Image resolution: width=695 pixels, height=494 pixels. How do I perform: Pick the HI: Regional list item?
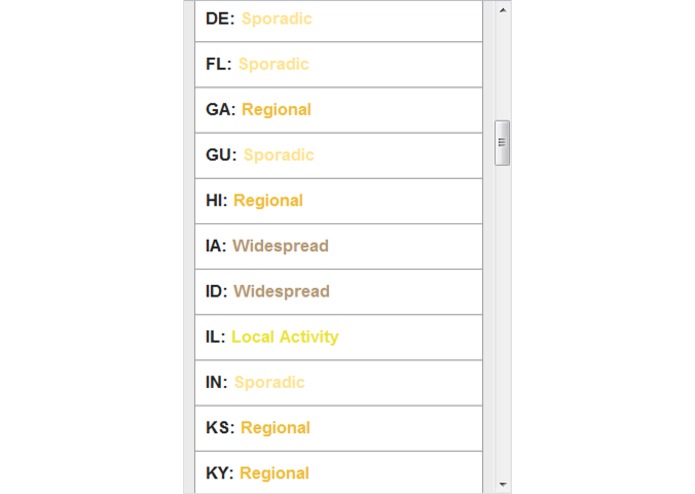coord(339,201)
